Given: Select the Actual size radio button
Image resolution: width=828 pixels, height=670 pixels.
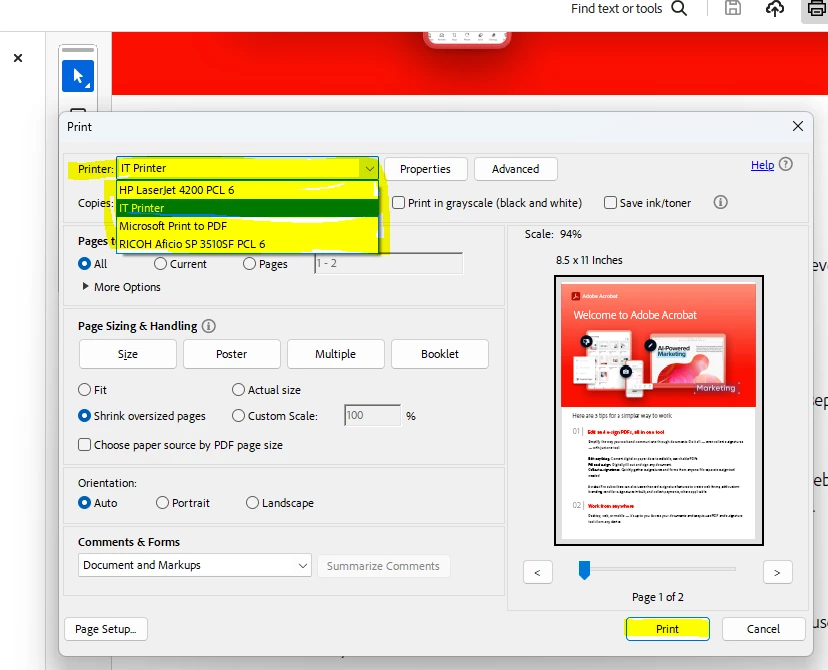Looking at the screenshot, I should (239, 390).
